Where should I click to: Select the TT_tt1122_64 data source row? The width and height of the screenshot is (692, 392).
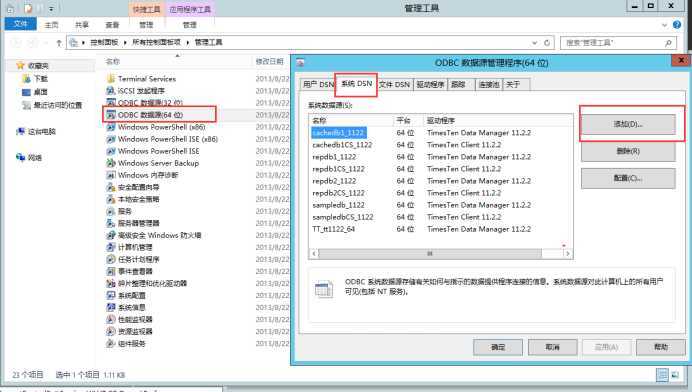tap(441, 229)
